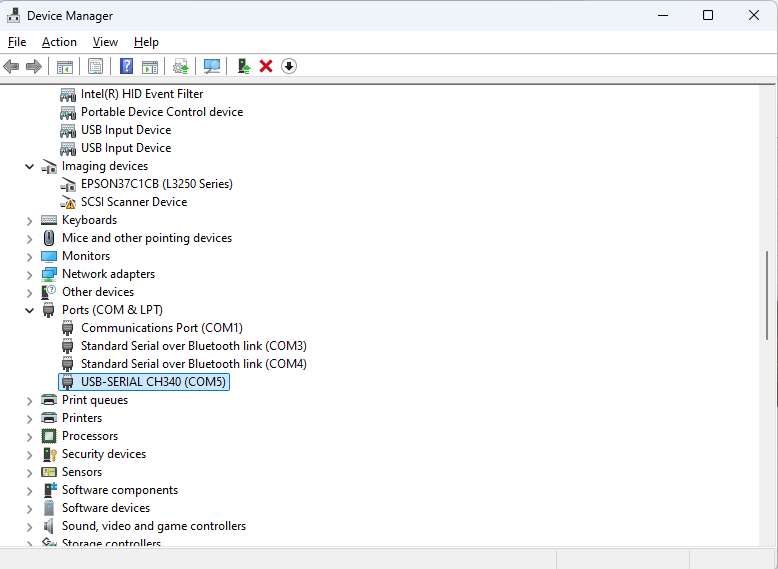Open Help via blue question mark icon

127,66
